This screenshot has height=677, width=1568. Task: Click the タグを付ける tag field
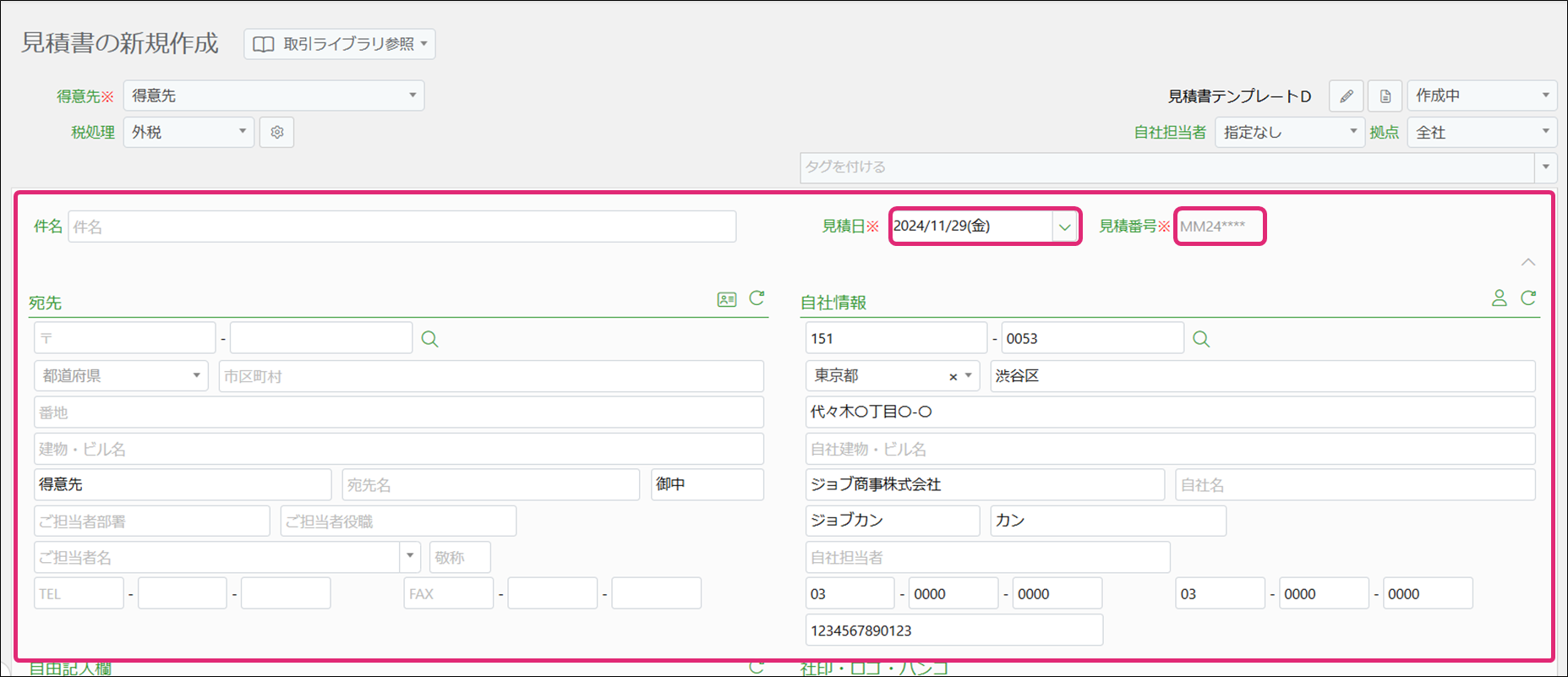[1166, 167]
